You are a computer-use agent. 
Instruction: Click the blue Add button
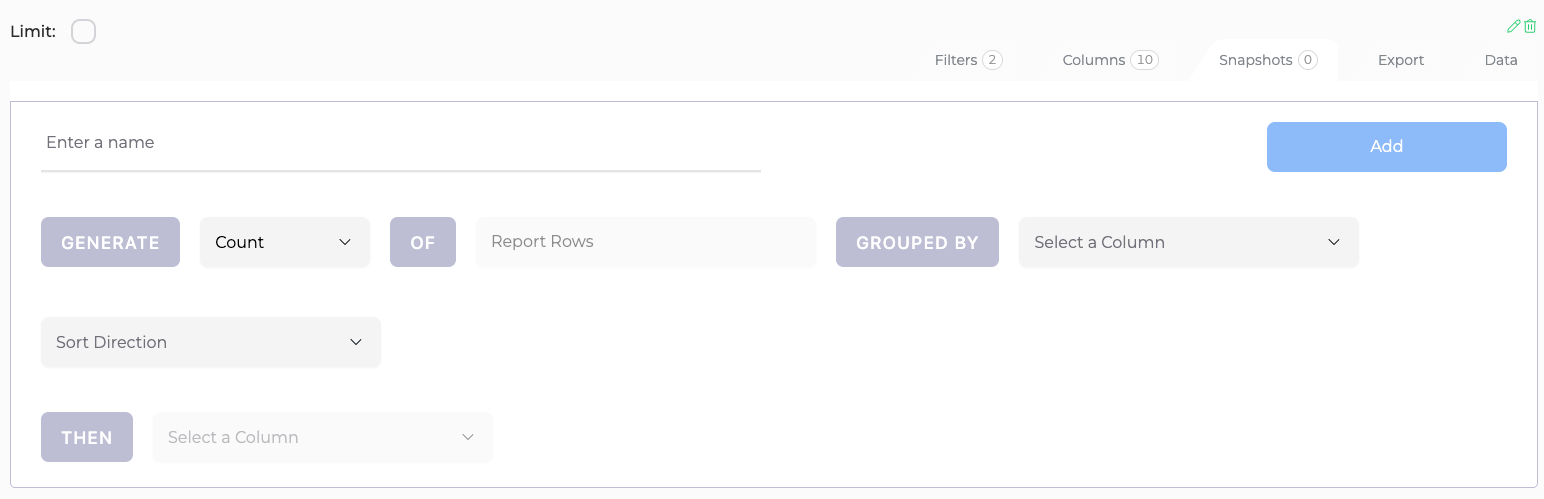pos(1387,147)
